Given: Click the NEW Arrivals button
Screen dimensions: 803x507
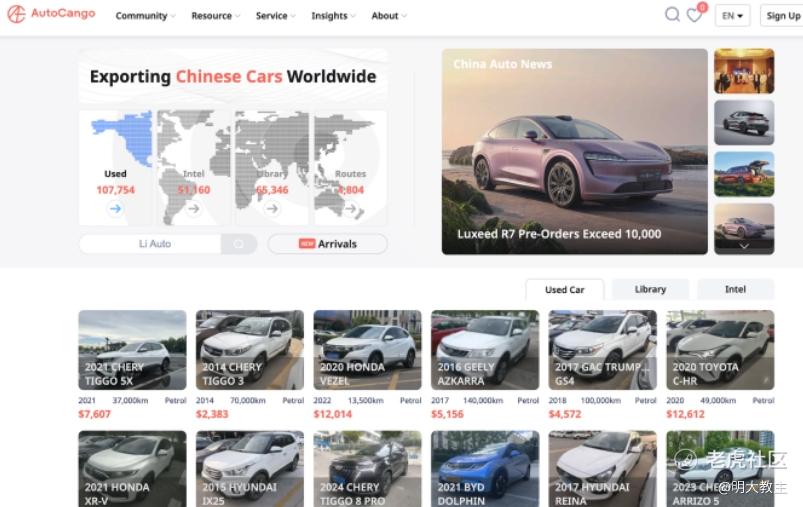Looking at the screenshot, I should coord(328,244).
